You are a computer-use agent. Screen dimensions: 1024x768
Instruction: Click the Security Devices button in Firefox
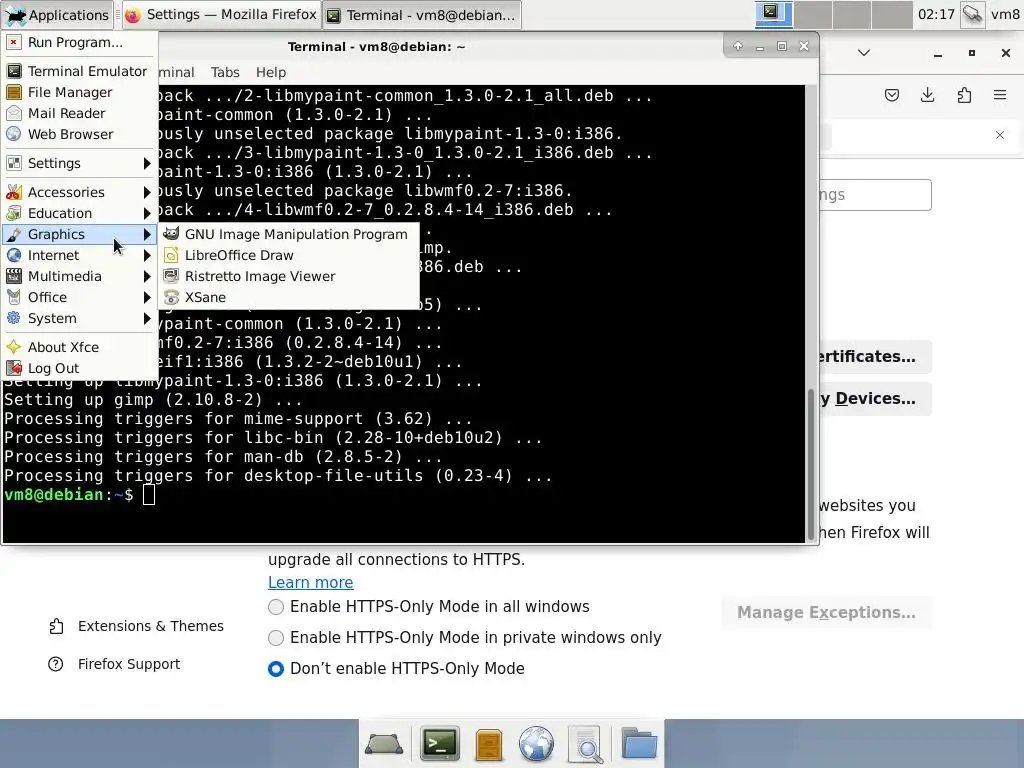(x=875, y=398)
